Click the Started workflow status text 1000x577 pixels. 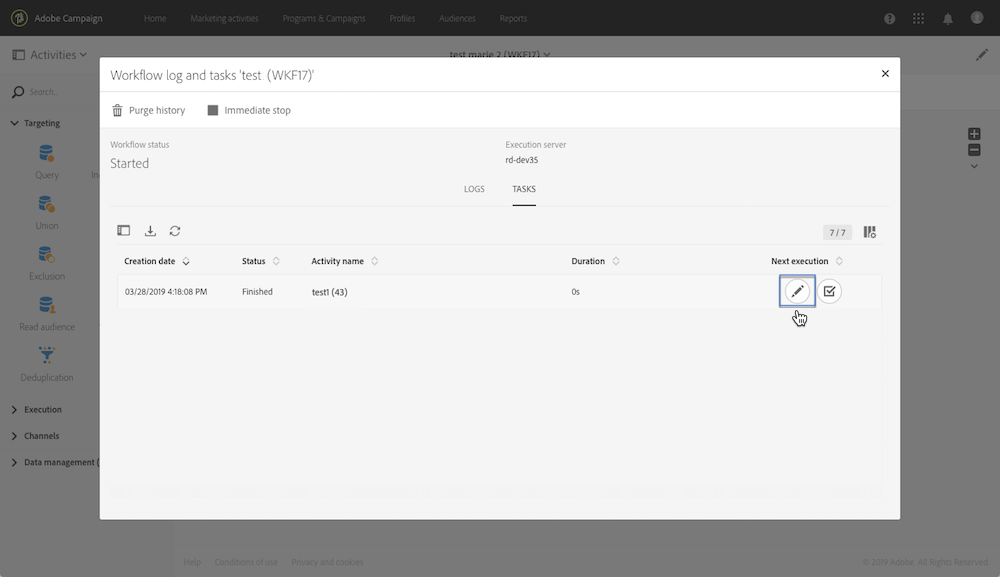[129, 163]
